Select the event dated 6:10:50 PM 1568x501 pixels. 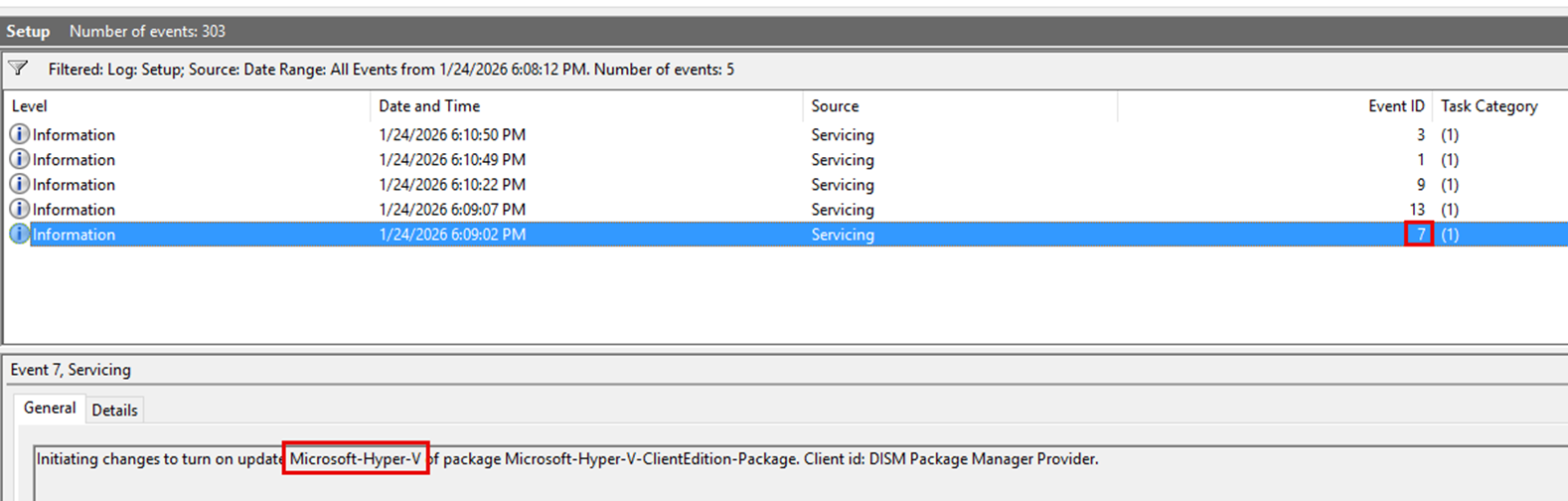tap(452, 134)
